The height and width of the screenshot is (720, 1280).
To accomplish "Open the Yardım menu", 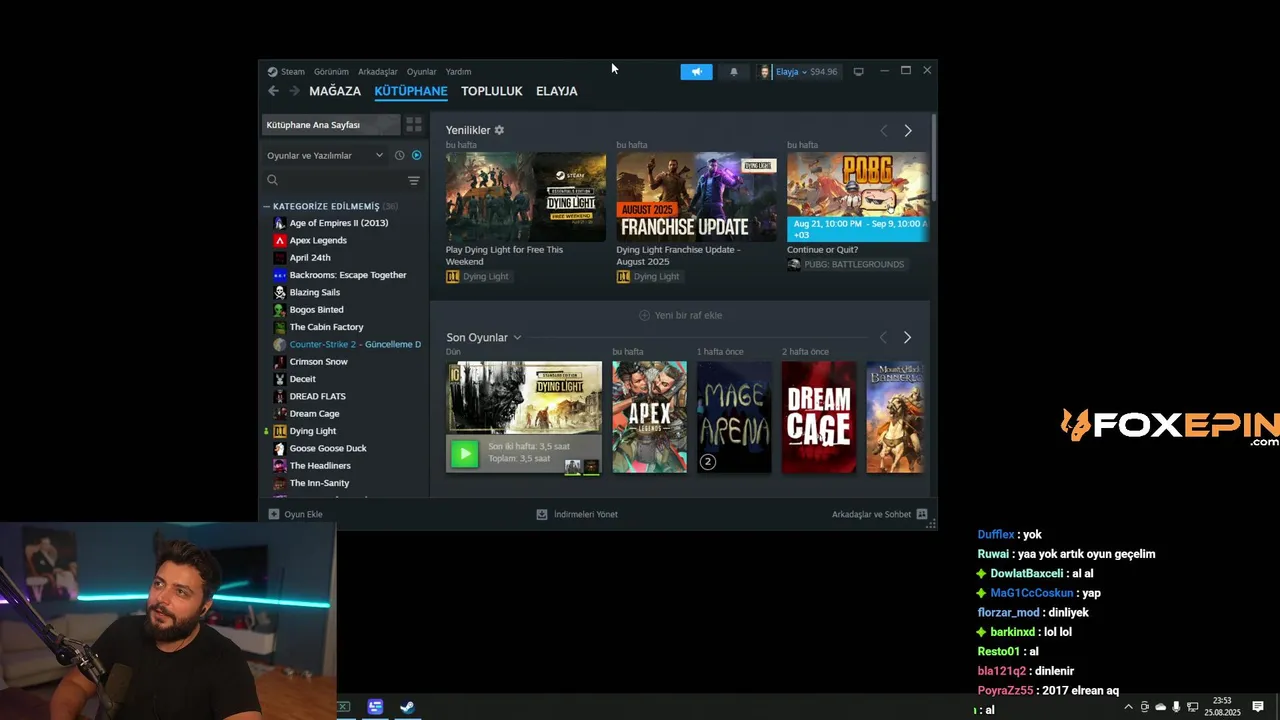I will tap(458, 72).
